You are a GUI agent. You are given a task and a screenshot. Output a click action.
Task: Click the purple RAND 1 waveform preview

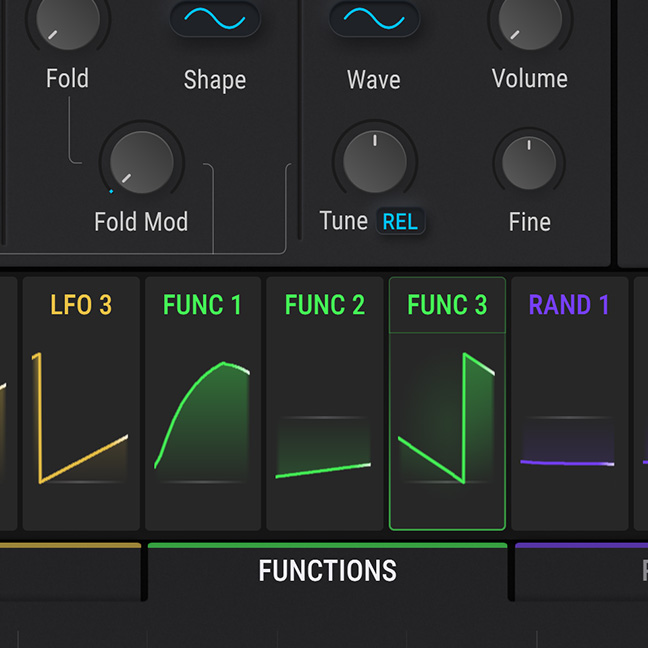[x=569, y=455]
